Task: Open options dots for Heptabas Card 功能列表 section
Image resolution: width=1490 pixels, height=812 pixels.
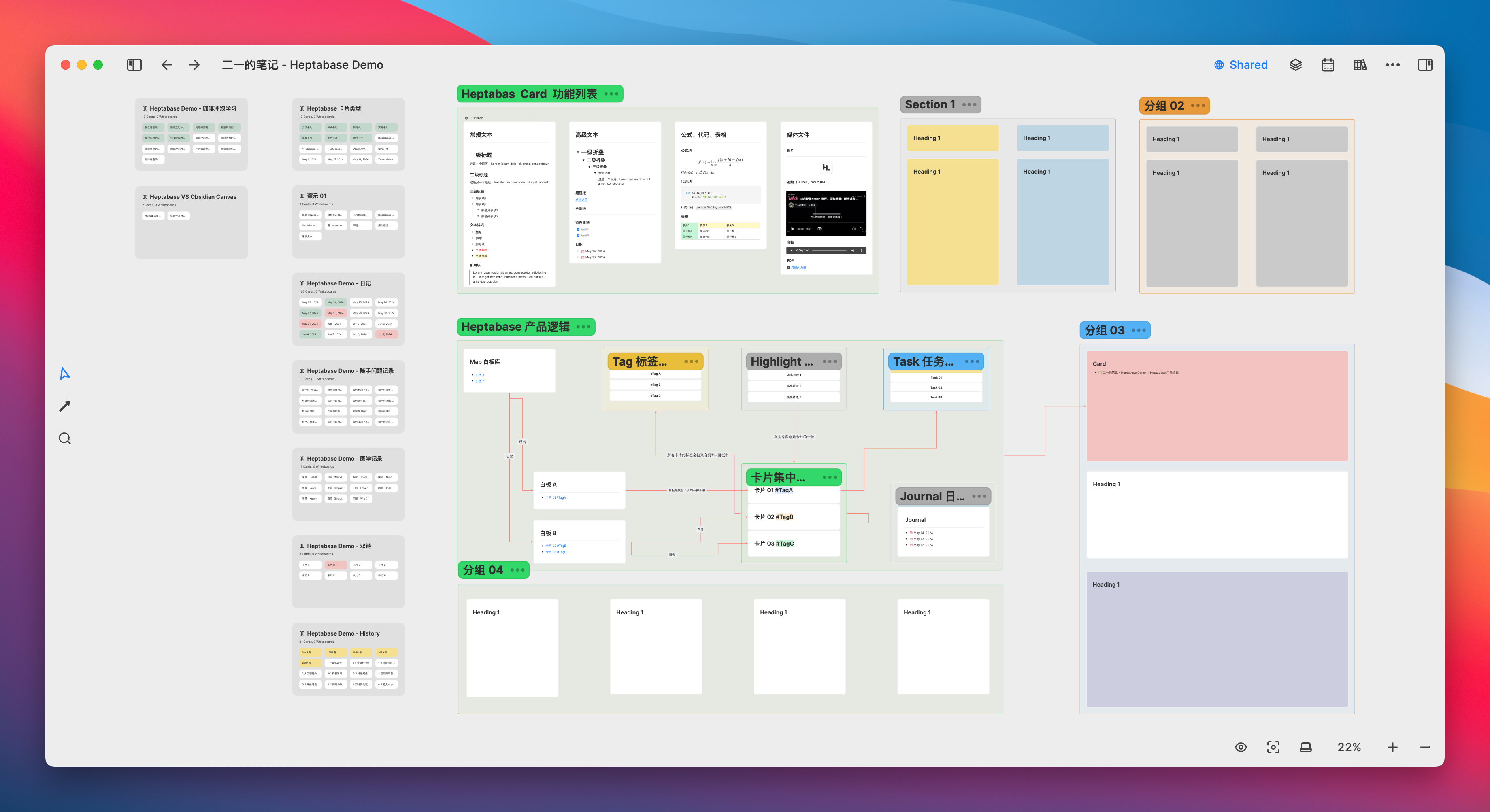Action: [x=611, y=94]
